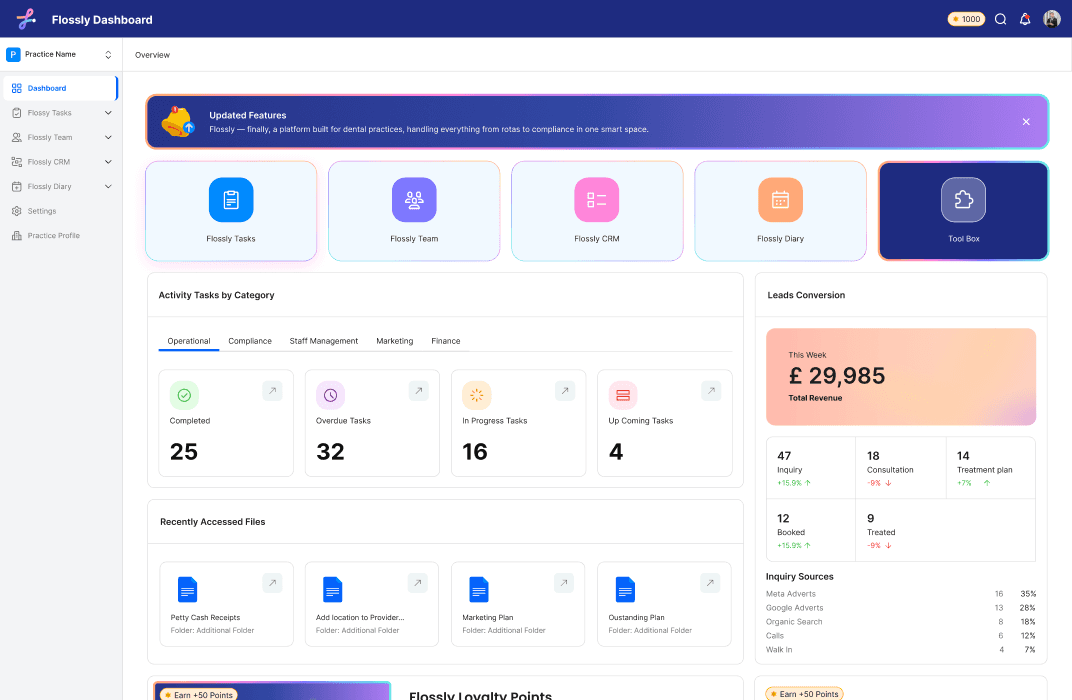The image size is (1072, 700).
Task: Open Flossly CRM via the pink card icon
Action: (x=597, y=199)
